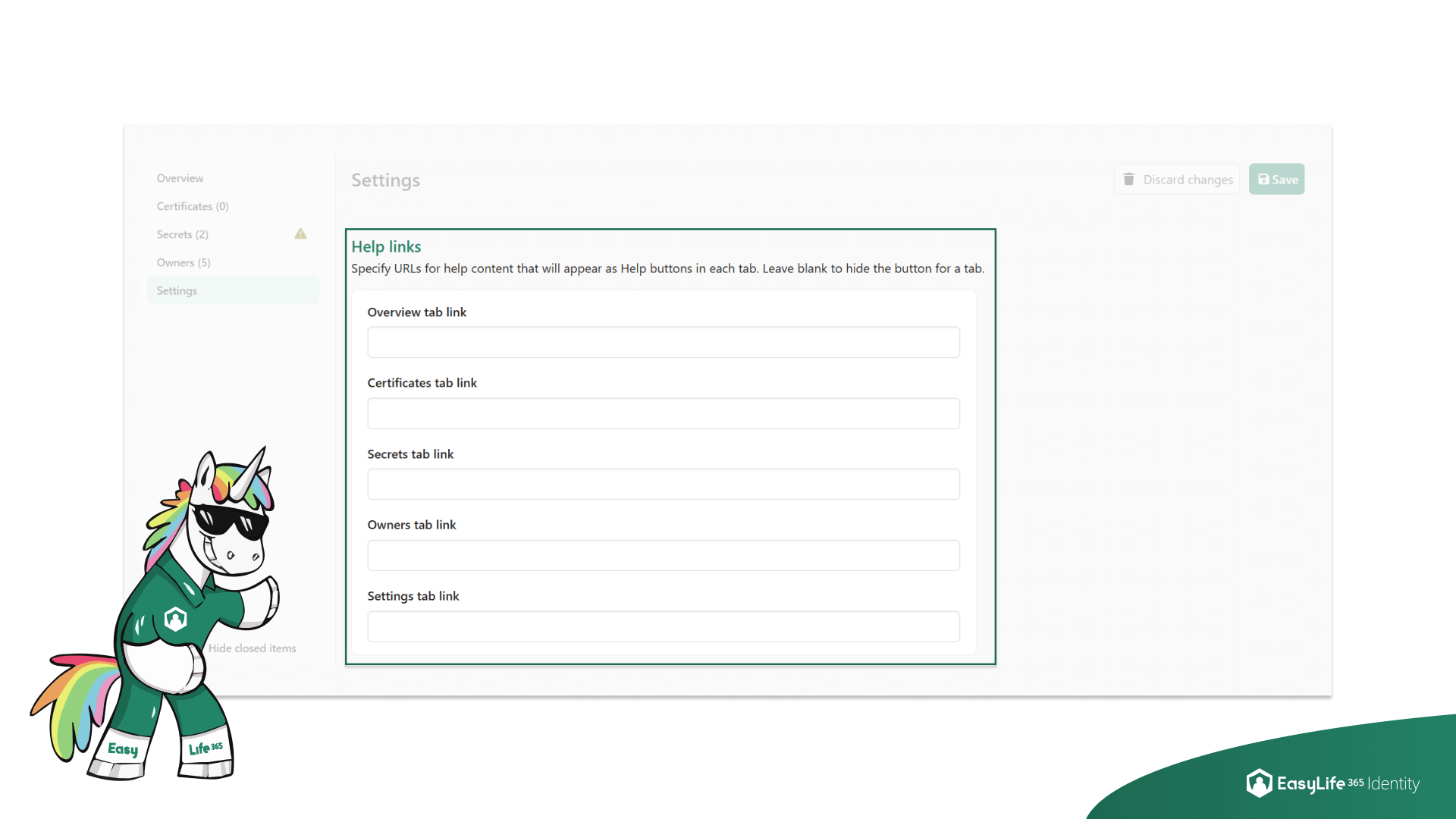Click the trash icon on Discard changes
The height and width of the screenshot is (819, 1456).
1129,179
